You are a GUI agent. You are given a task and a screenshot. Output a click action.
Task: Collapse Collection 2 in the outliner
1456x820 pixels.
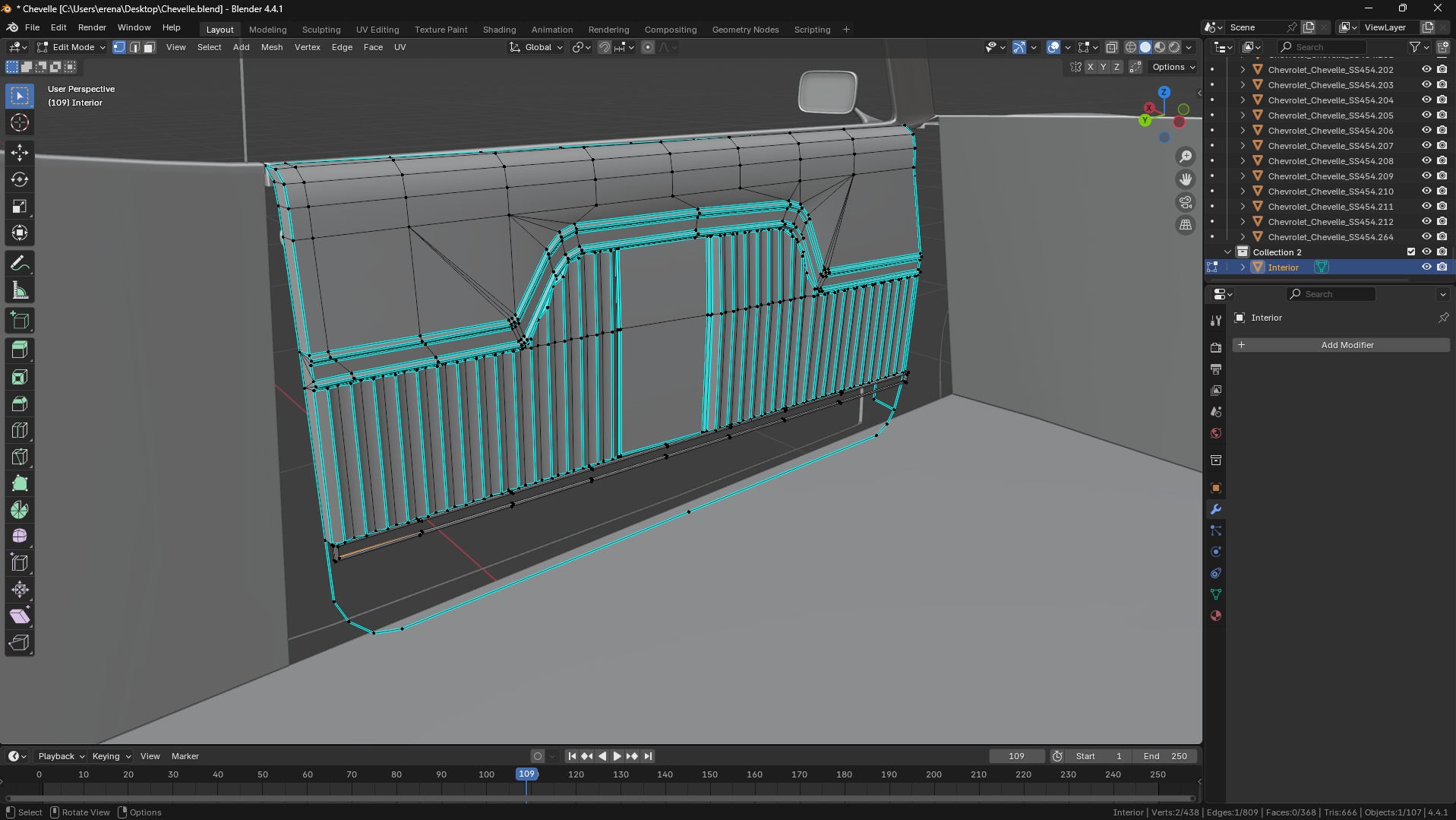click(x=1227, y=252)
